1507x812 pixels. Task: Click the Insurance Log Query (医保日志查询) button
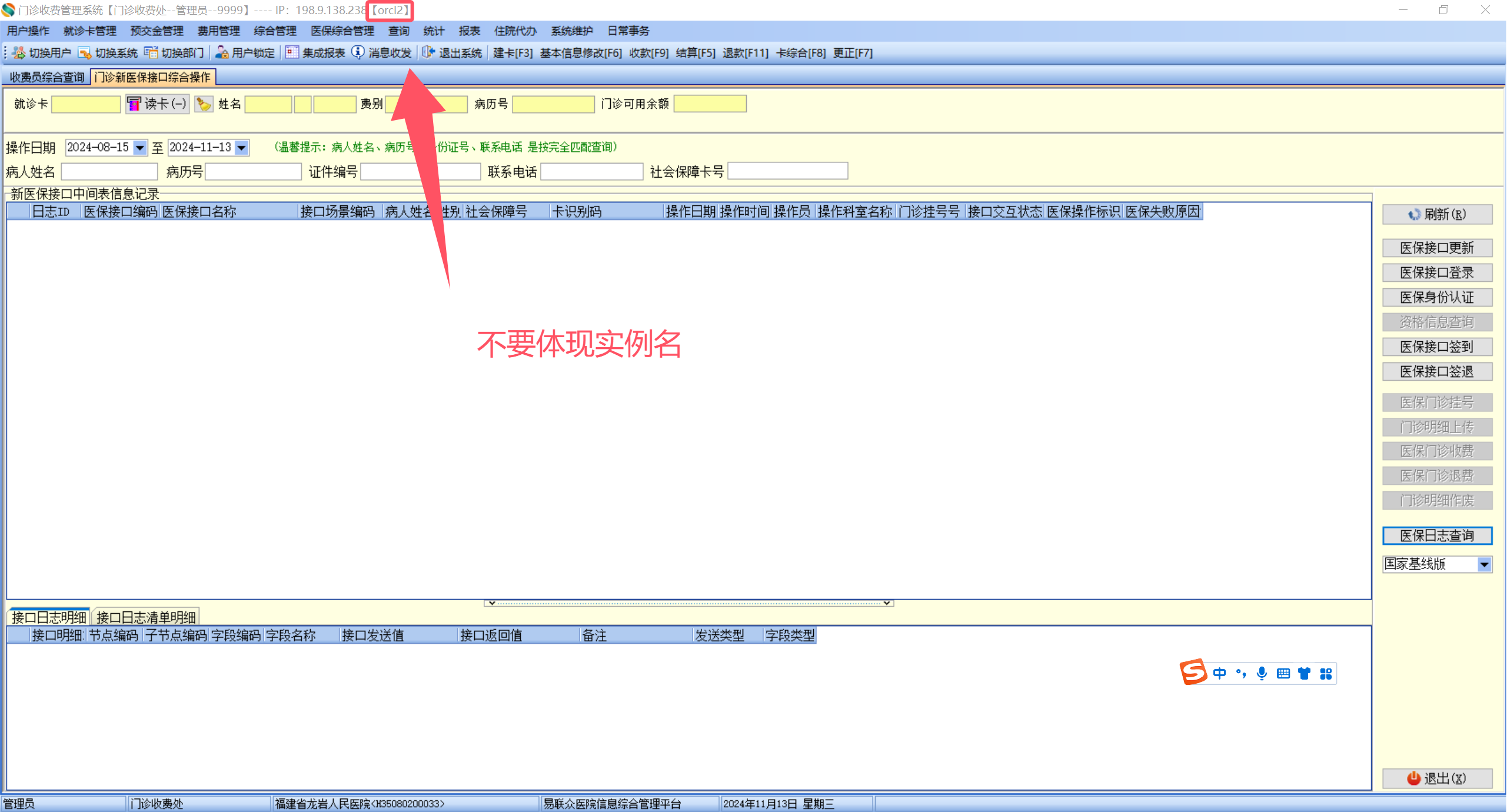1436,535
